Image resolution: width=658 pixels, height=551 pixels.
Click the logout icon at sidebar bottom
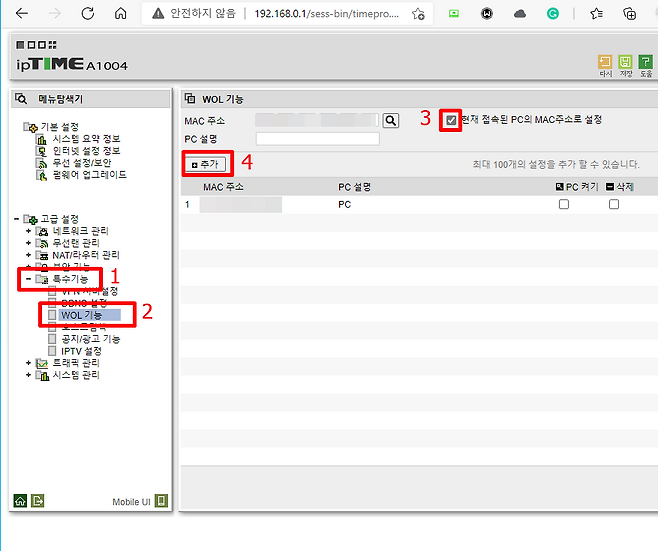pos(37,501)
